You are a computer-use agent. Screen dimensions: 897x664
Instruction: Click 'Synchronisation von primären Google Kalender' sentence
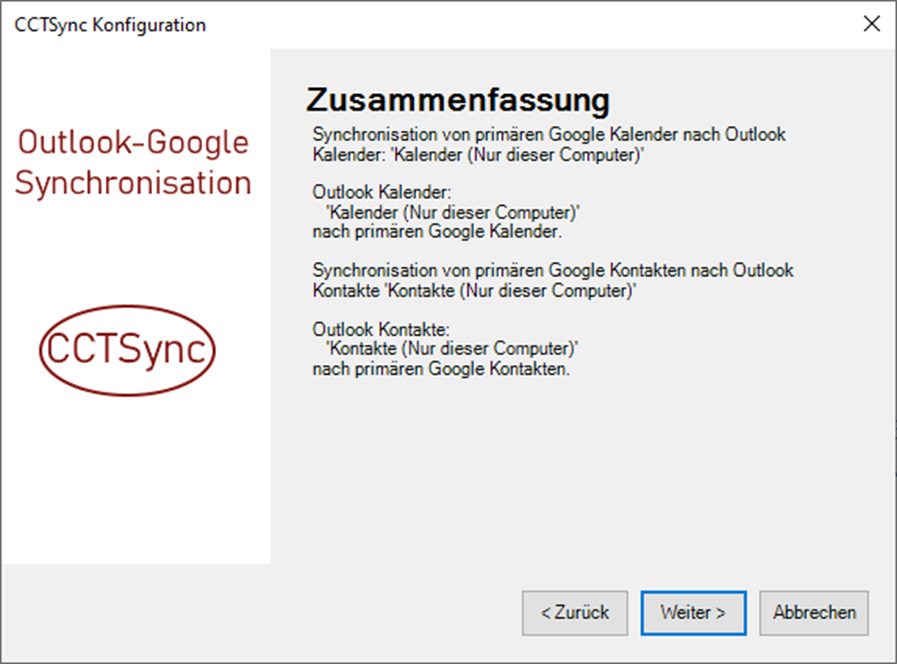[x=549, y=144]
